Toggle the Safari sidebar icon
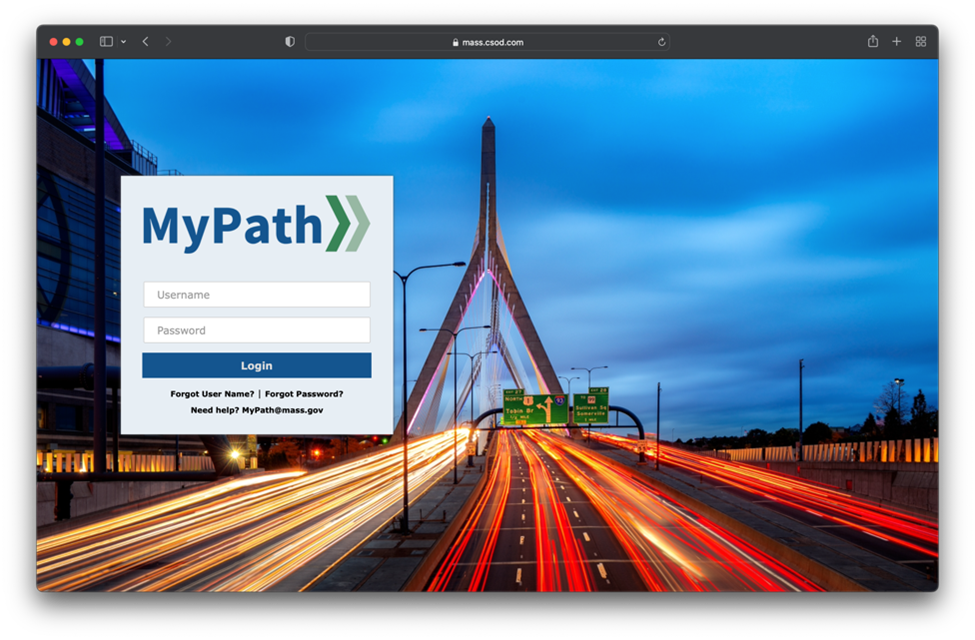Viewport: 975px width, 640px height. [x=106, y=42]
